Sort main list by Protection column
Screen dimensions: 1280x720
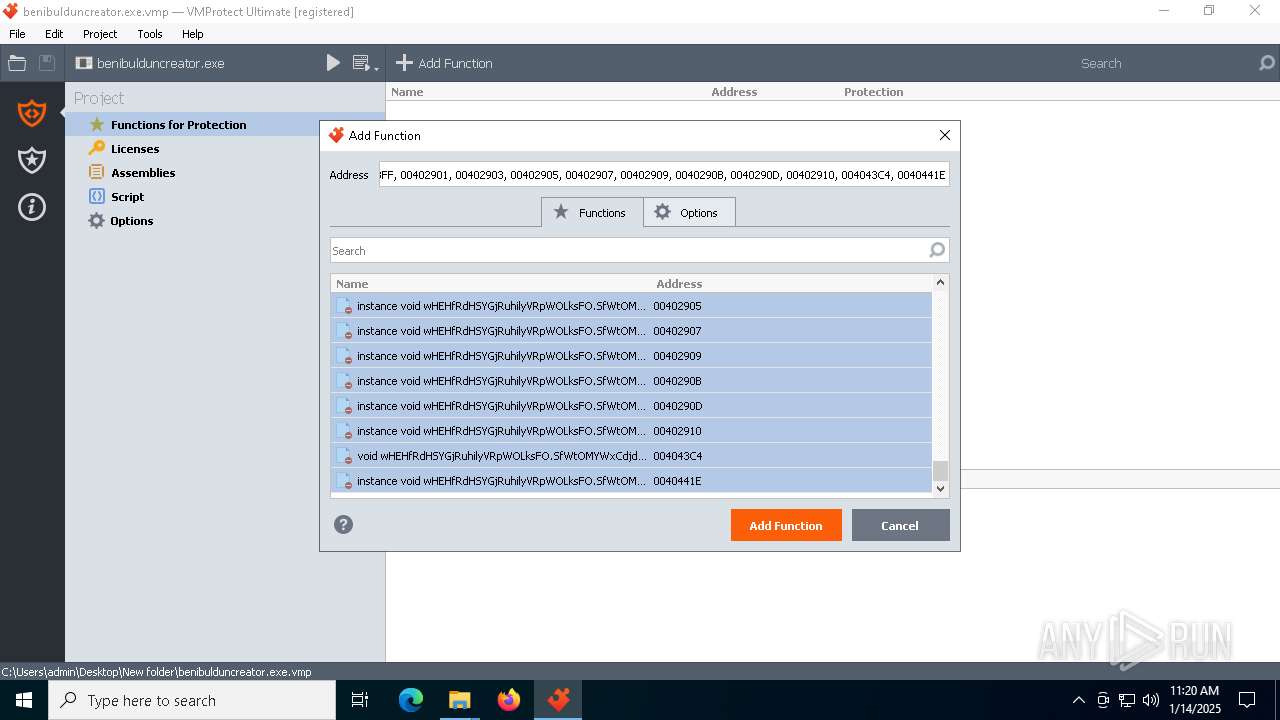point(873,92)
